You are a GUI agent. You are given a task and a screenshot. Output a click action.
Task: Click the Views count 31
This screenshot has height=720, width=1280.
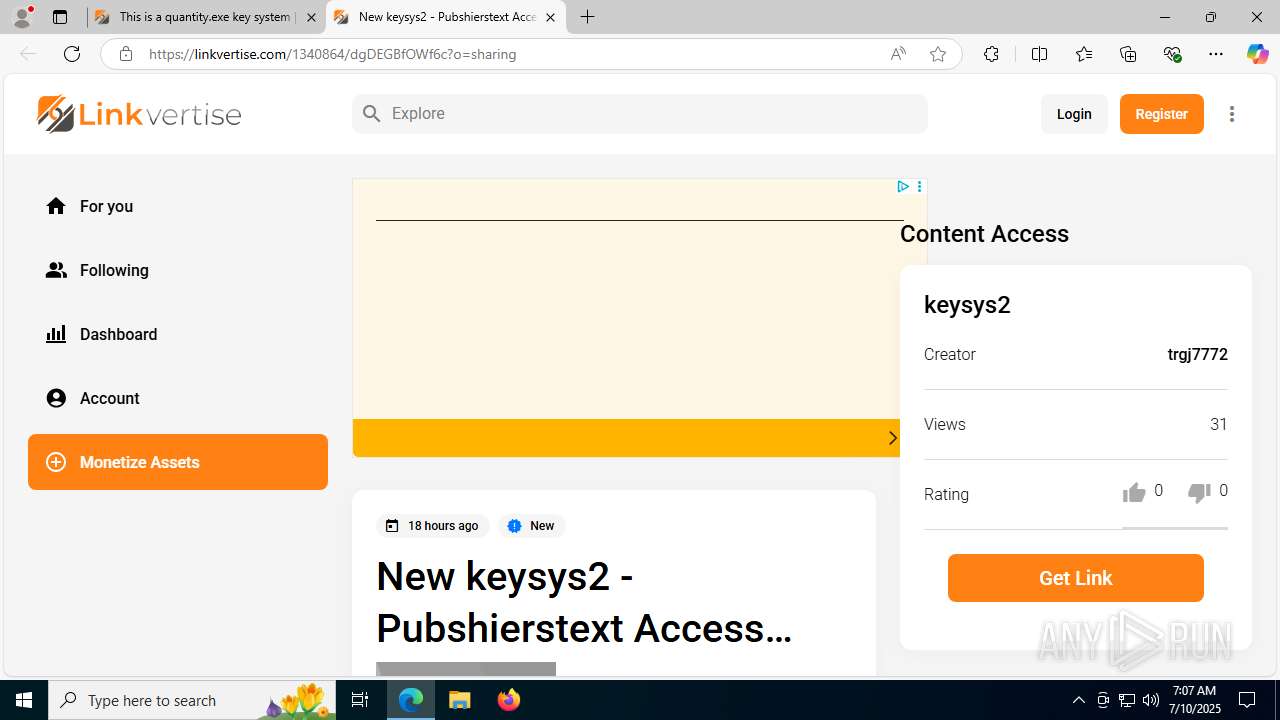1218,424
